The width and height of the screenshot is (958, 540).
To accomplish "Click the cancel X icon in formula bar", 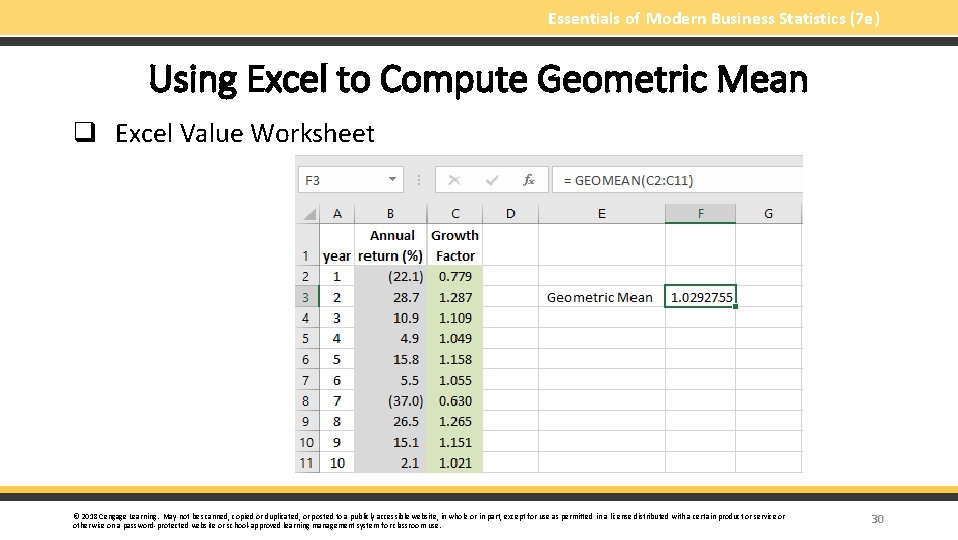I will 454,180.
